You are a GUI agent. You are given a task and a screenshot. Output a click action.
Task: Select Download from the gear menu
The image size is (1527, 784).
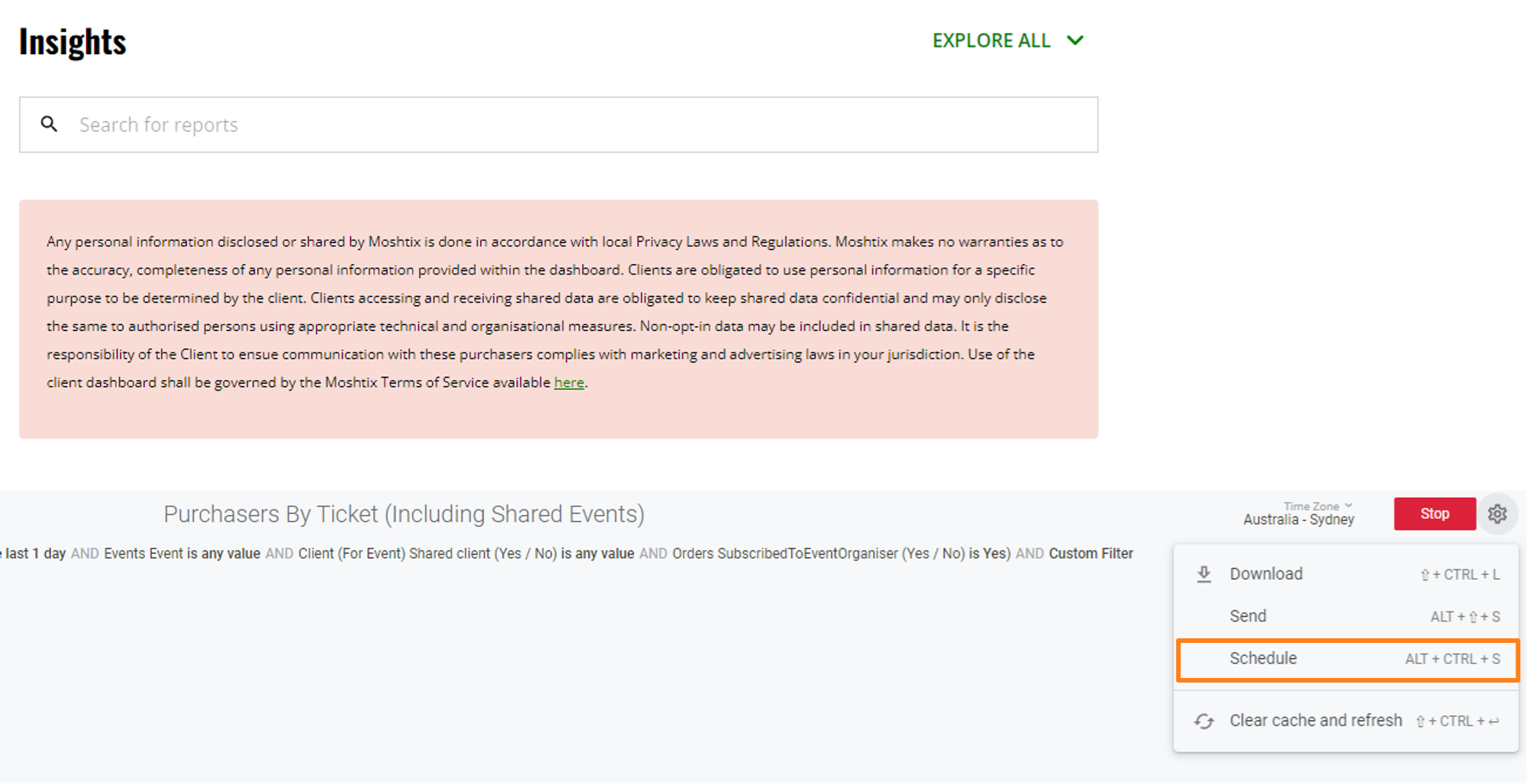point(1346,574)
